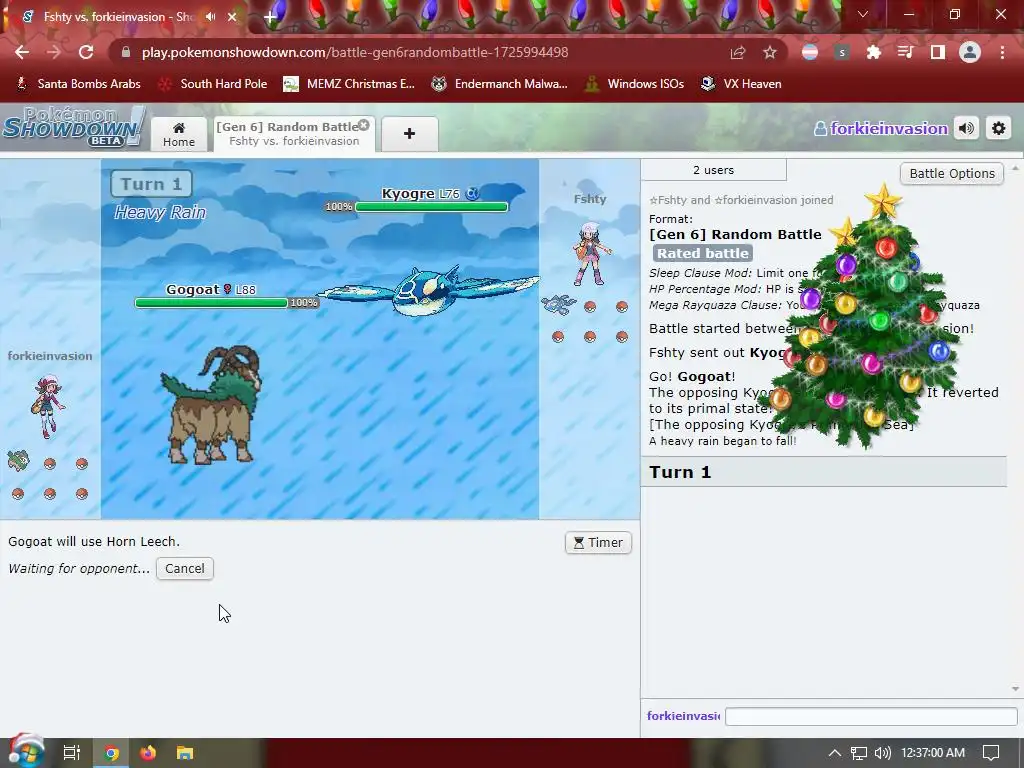This screenshot has height=768, width=1024.
Task: Select the Gen 6 Random Battle tab
Action: (x=294, y=134)
